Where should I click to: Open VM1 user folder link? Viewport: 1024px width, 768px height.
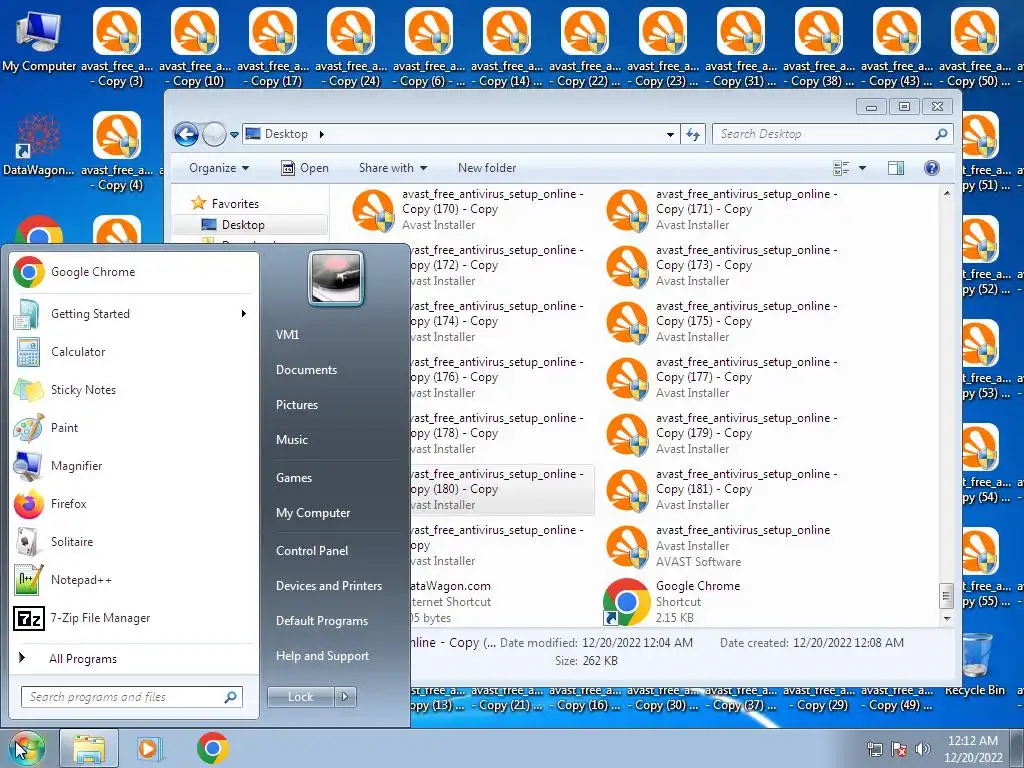point(287,335)
